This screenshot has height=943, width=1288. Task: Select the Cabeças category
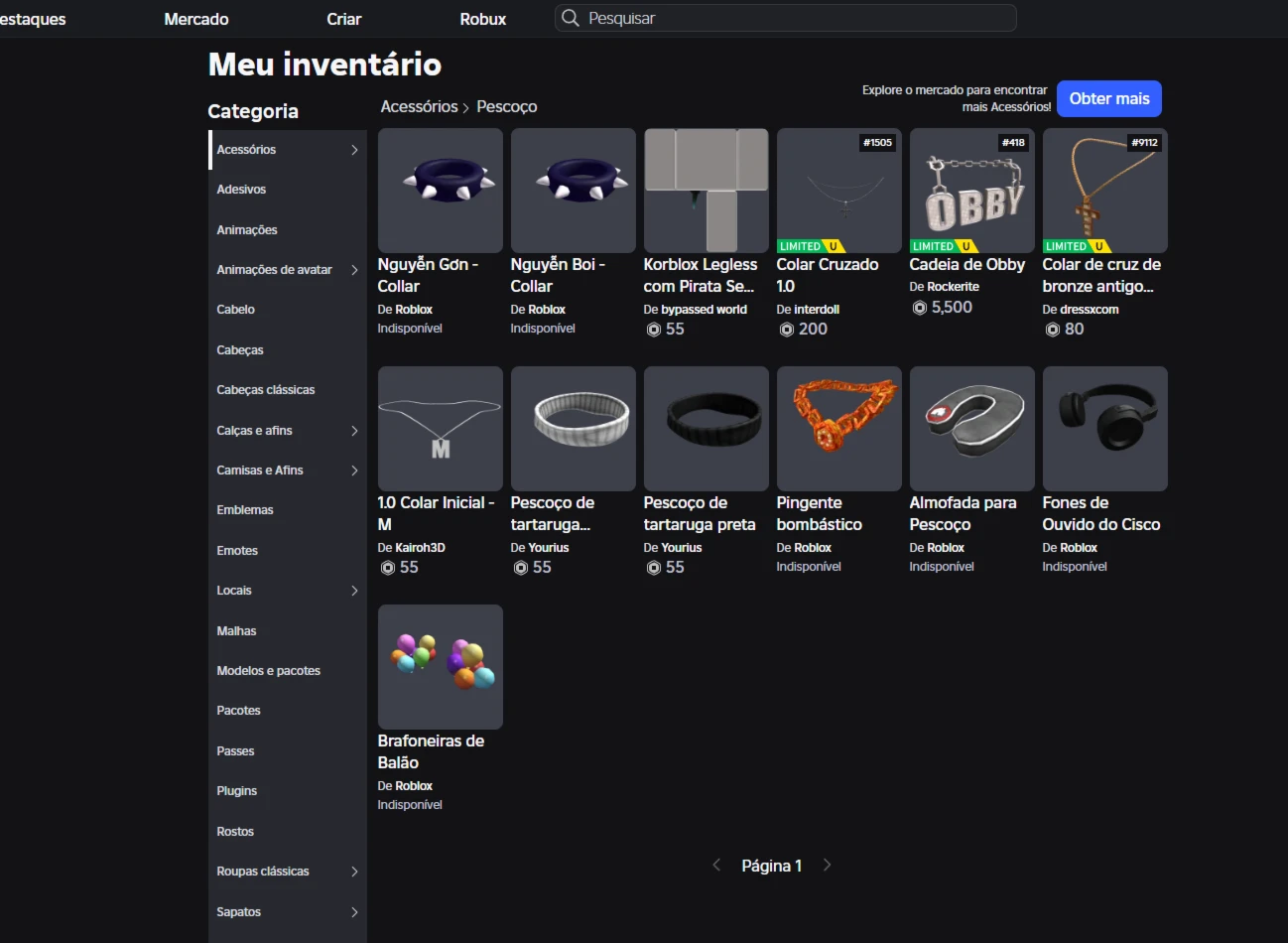pyautogui.click(x=287, y=350)
